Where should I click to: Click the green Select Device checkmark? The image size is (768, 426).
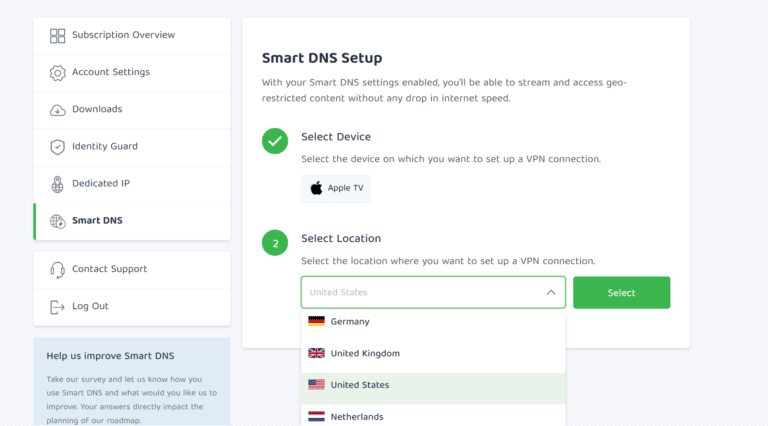click(275, 141)
